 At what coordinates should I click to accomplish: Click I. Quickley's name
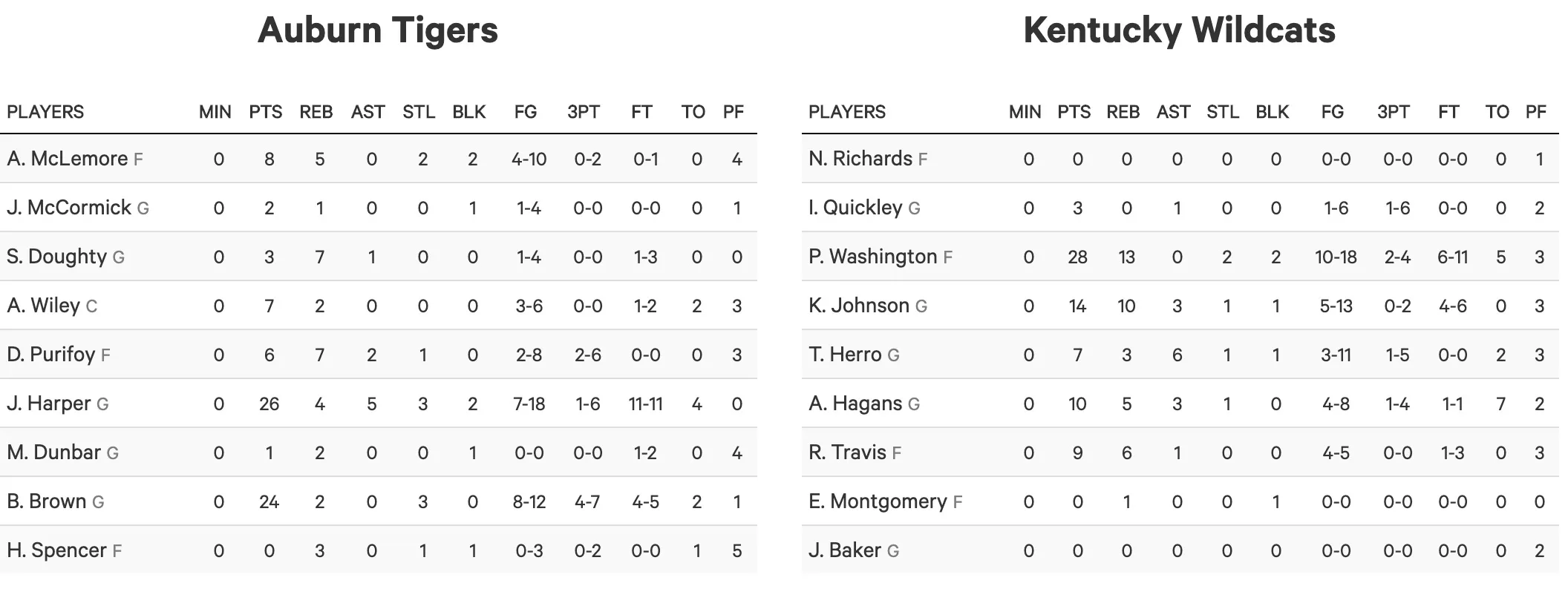coord(855,208)
